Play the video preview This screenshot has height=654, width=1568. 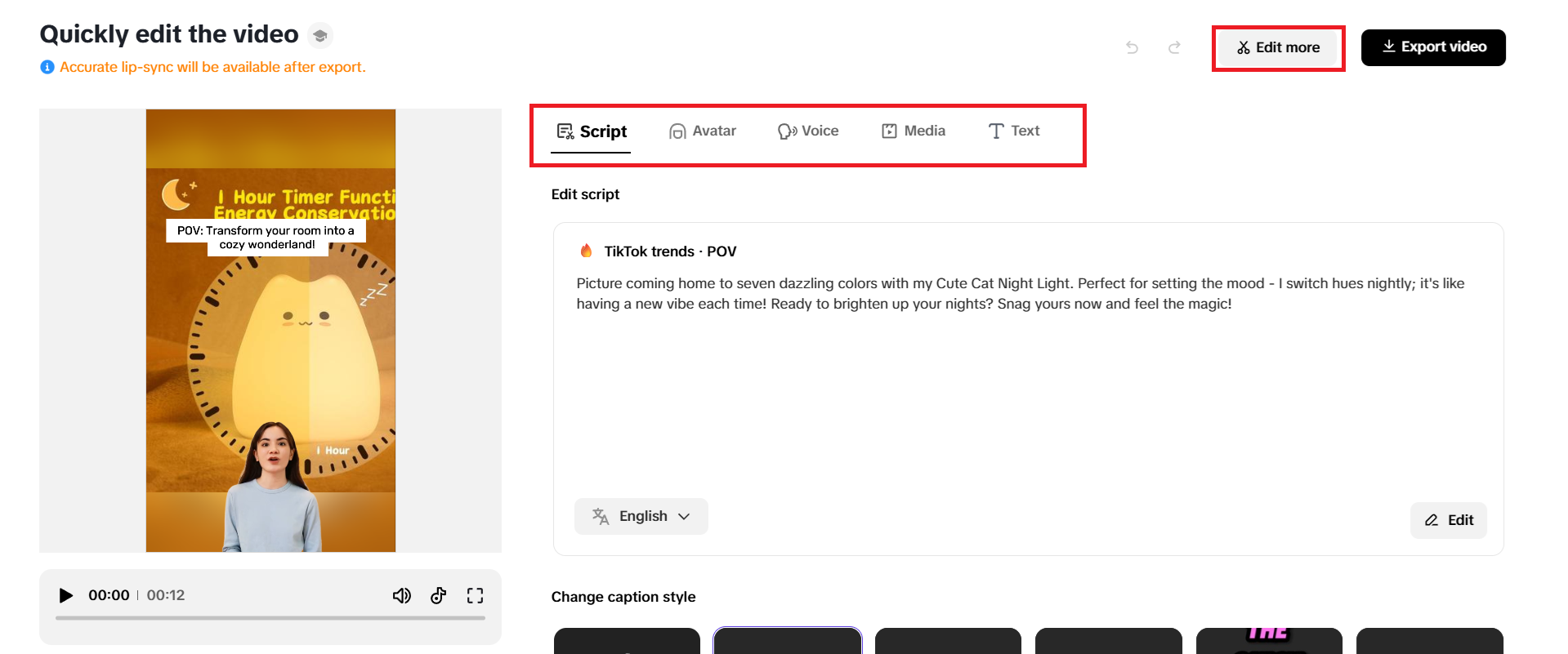(x=66, y=595)
